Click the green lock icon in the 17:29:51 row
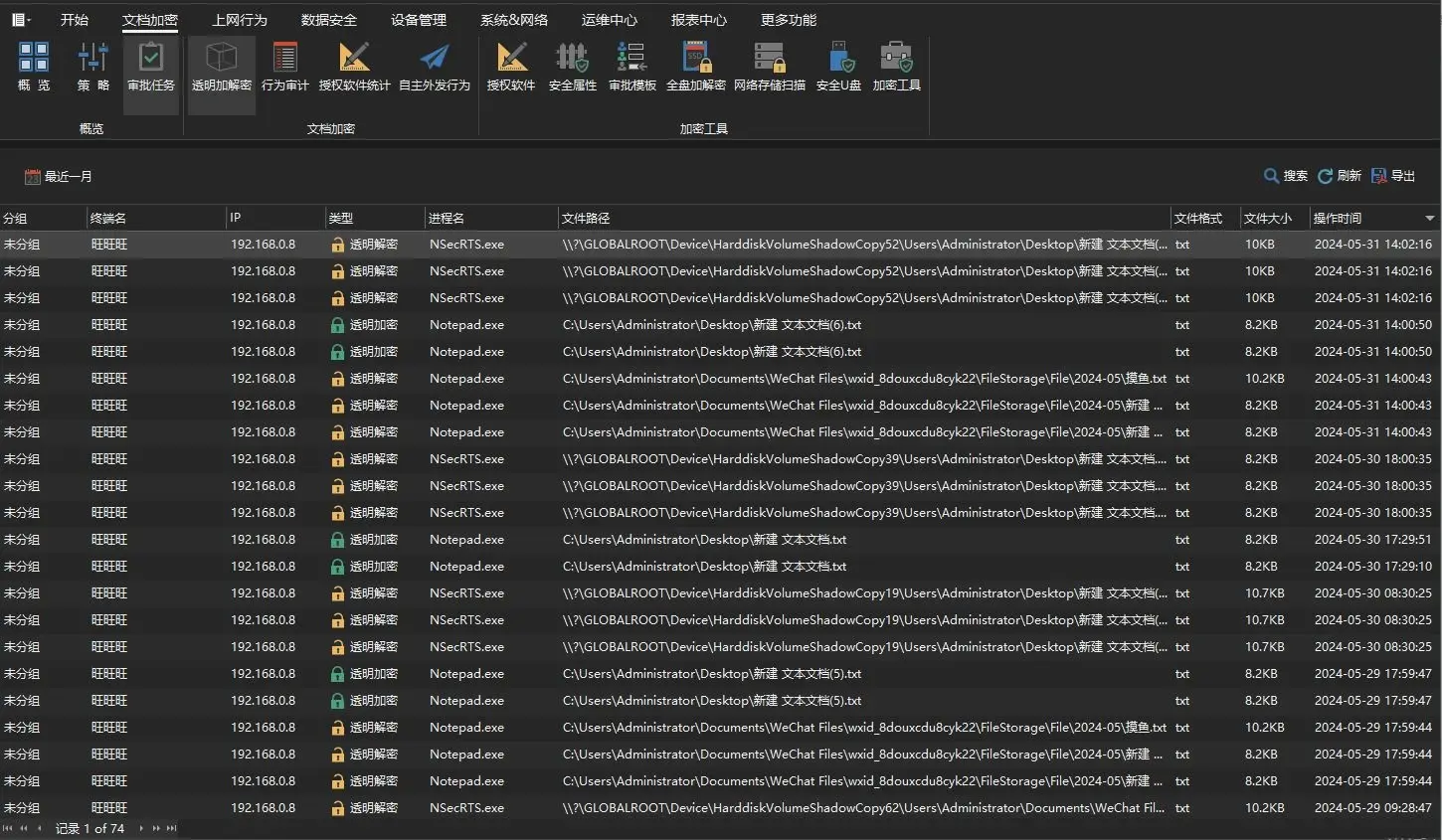The height and width of the screenshot is (840, 1442). coord(338,540)
